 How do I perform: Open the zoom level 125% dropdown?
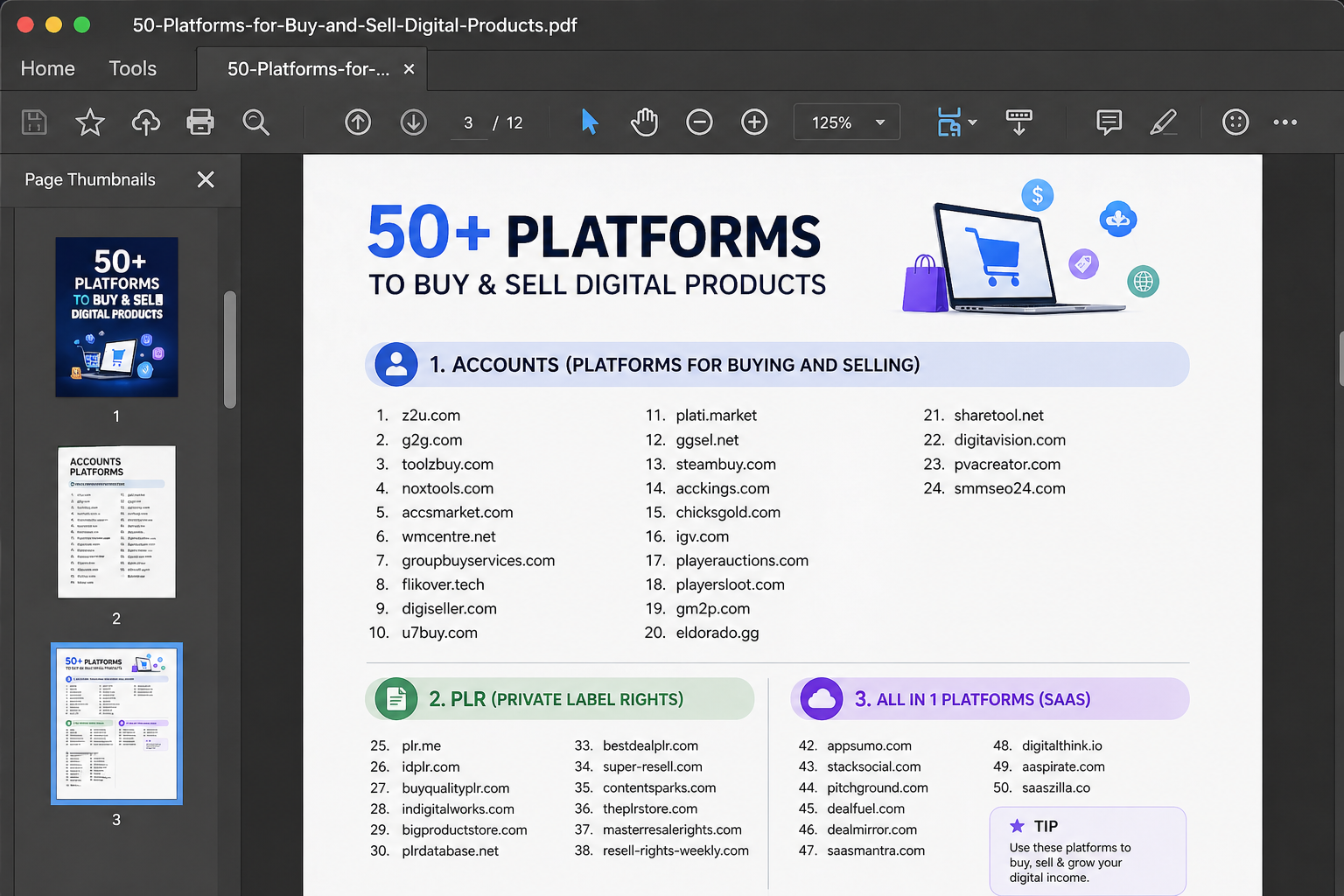click(847, 122)
